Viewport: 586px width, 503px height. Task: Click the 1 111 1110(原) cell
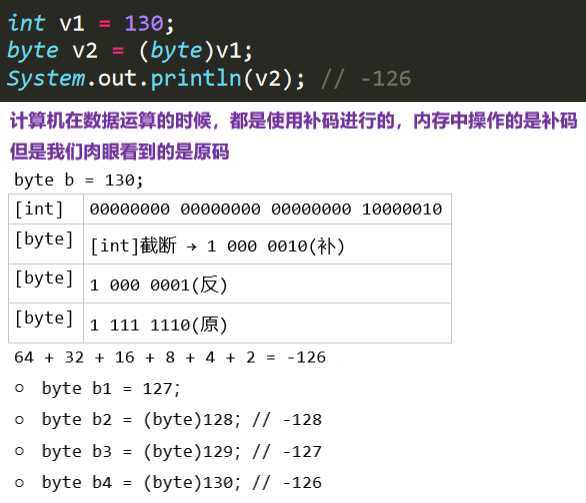click(267, 323)
